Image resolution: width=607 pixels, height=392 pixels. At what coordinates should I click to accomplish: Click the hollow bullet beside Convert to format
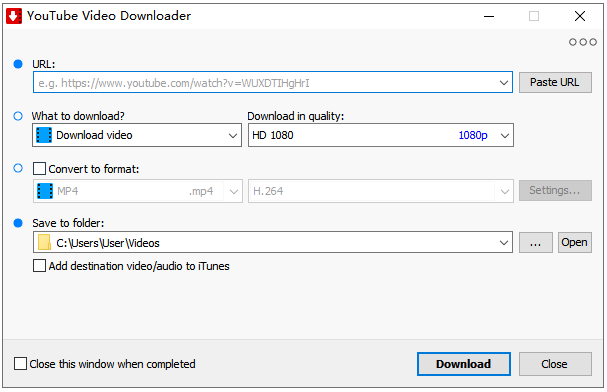coord(18,168)
